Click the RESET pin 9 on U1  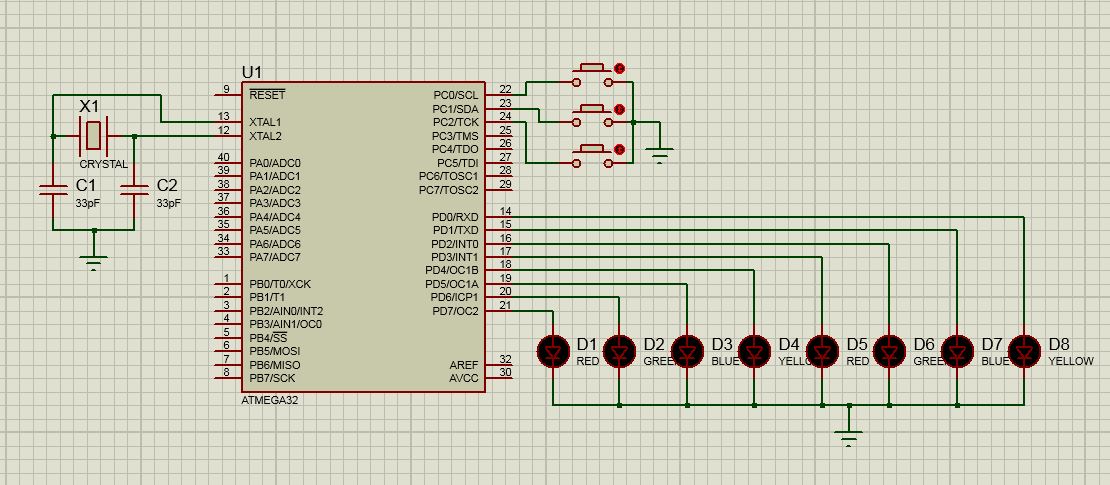point(228,94)
